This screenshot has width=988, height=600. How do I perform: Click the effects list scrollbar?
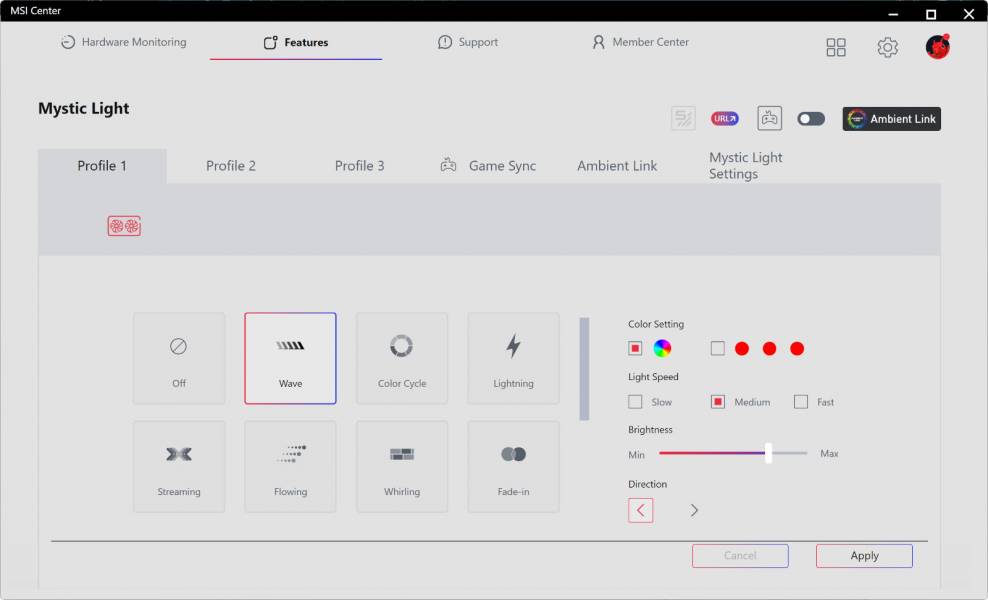tap(584, 368)
